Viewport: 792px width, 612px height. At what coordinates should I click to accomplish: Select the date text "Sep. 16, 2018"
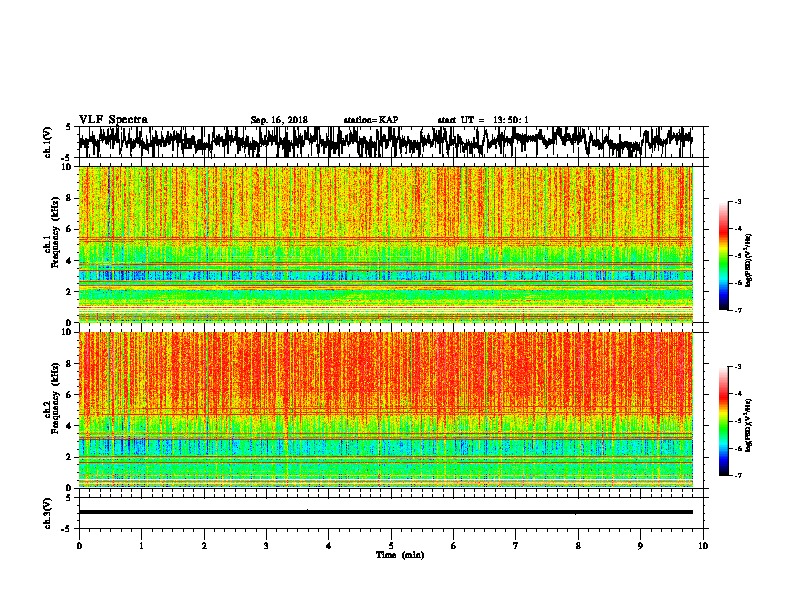[279, 120]
